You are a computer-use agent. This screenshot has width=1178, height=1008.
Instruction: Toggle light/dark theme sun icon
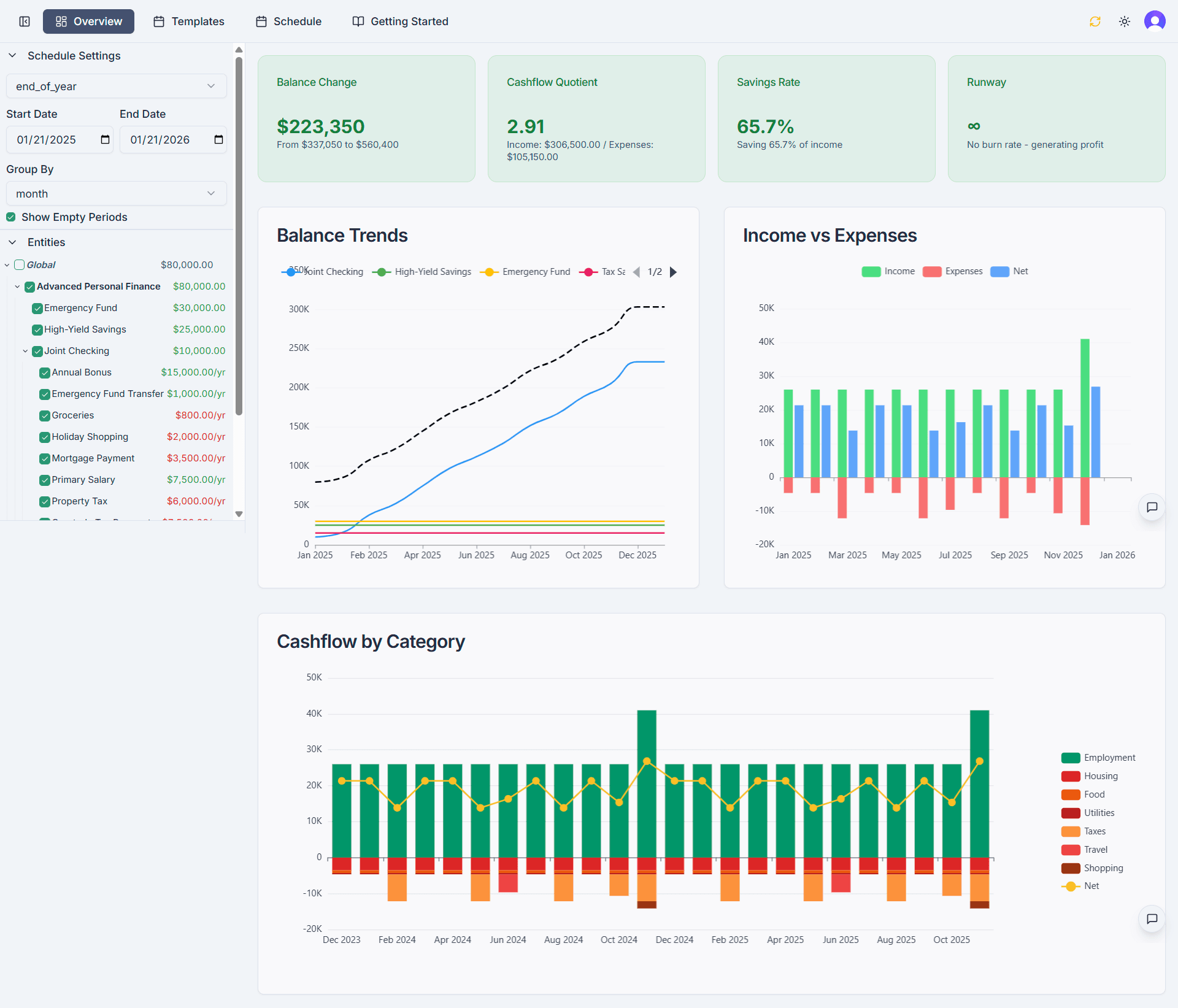pyautogui.click(x=1124, y=21)
